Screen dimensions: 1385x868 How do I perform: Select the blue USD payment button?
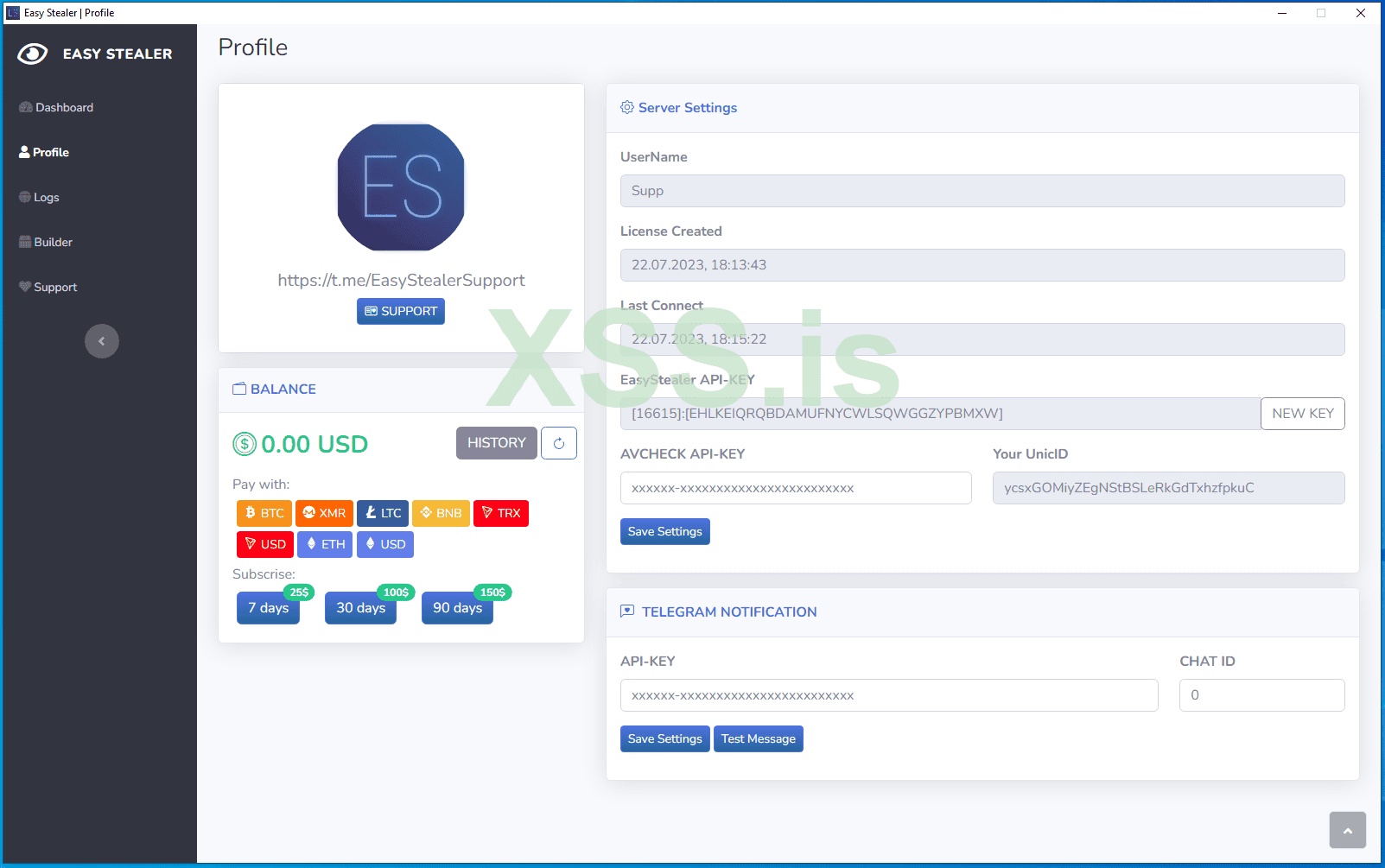(x=385, y=544)
